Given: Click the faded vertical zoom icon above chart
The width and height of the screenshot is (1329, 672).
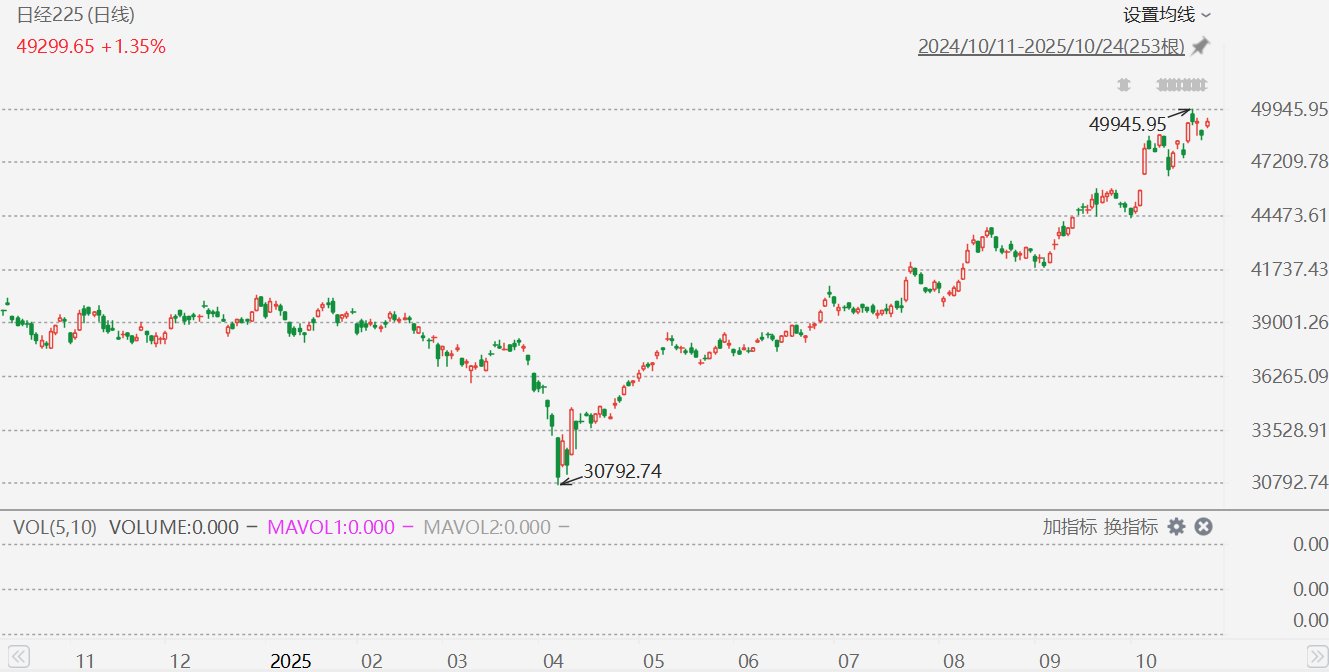Looking at the screenshot, I should pyautogui.click(x=1123, y=84).
